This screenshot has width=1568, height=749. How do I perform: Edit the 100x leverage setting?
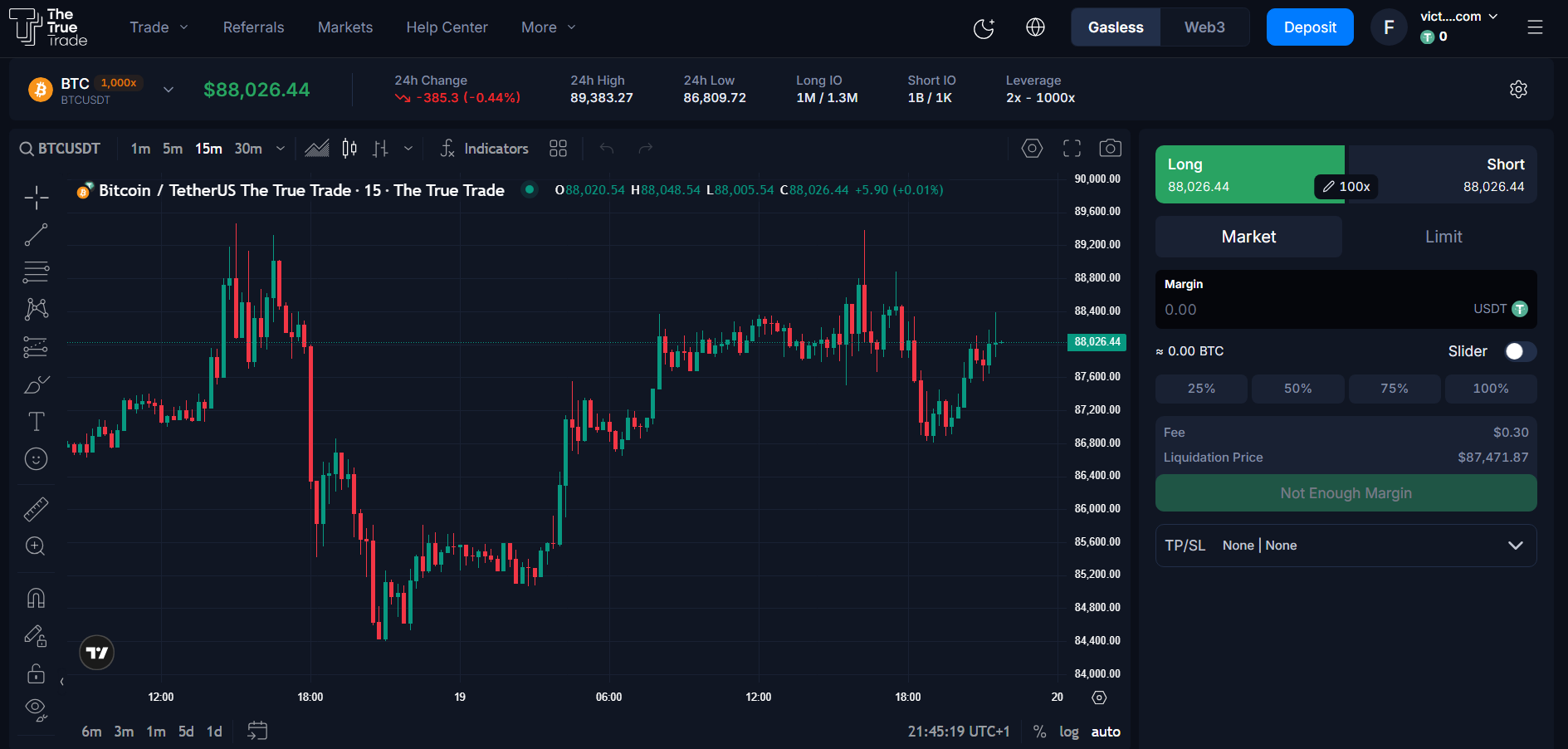click(x=1346, y=187)
